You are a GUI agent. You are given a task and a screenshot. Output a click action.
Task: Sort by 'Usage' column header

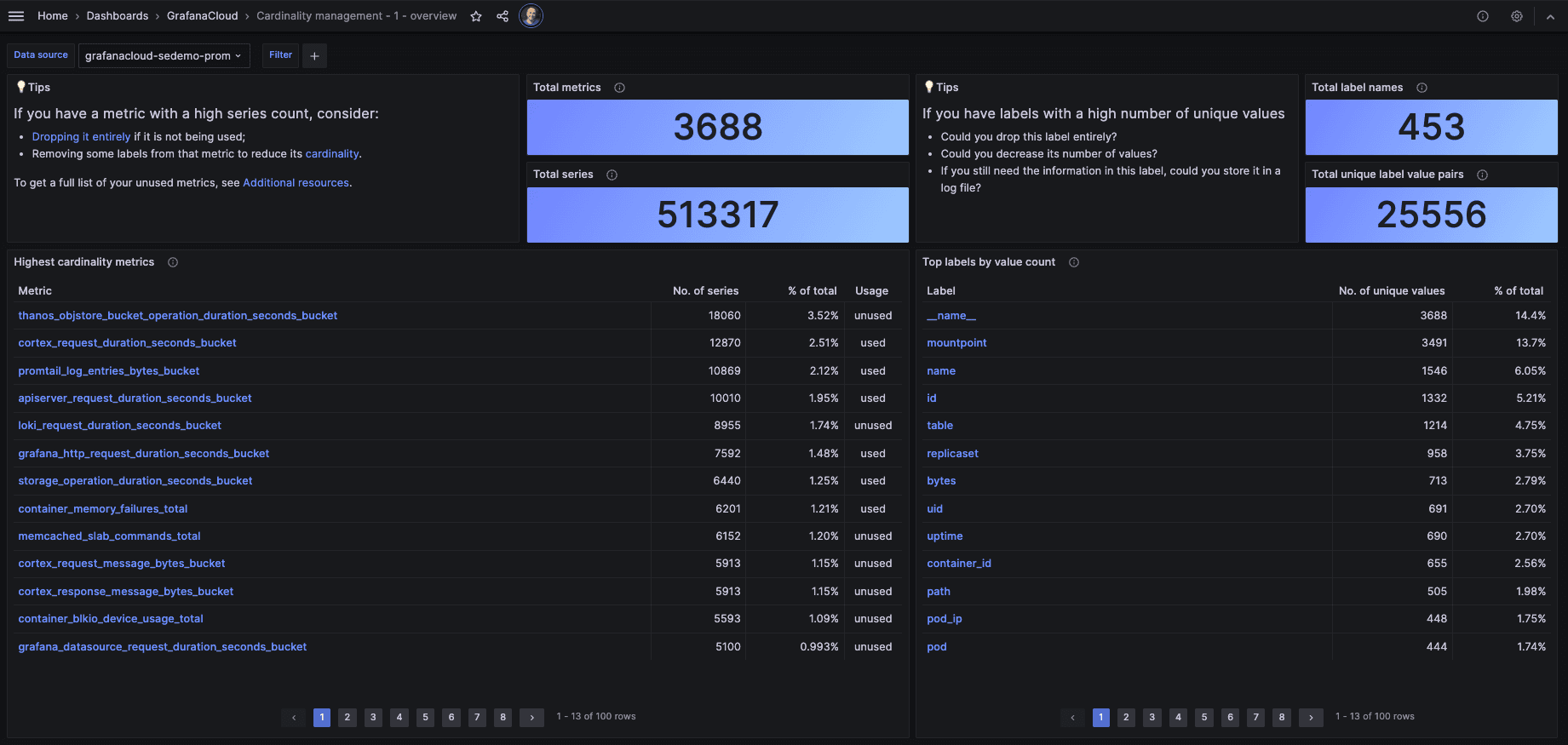[x=871, y=291]
